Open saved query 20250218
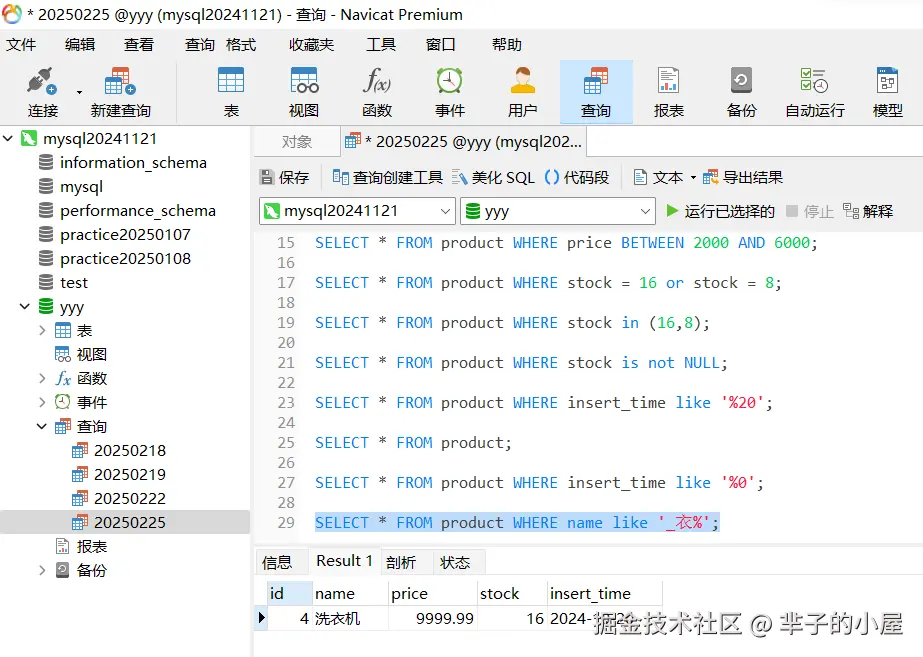The height and width of the screenshot is (657, 923). point(130,450)
